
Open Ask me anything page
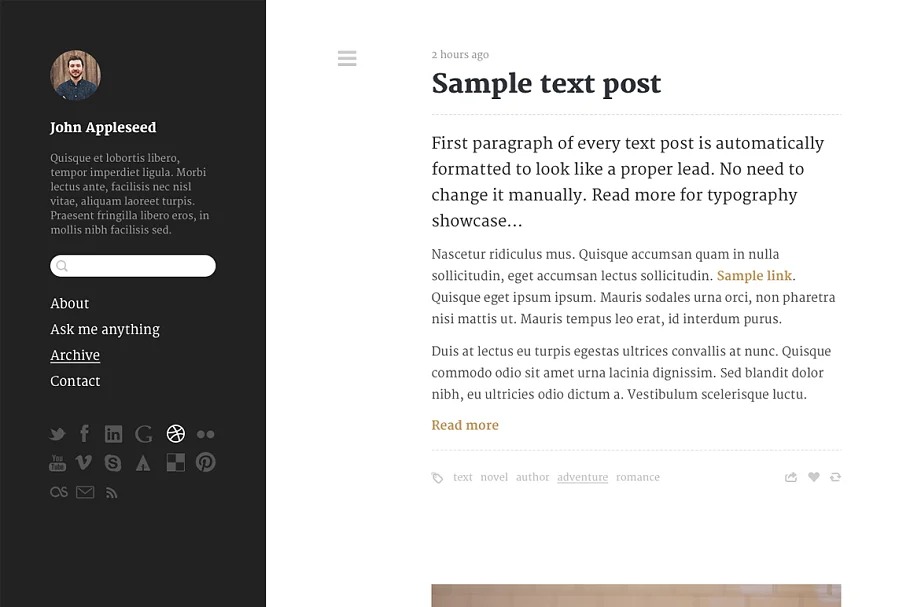point(105,329)
